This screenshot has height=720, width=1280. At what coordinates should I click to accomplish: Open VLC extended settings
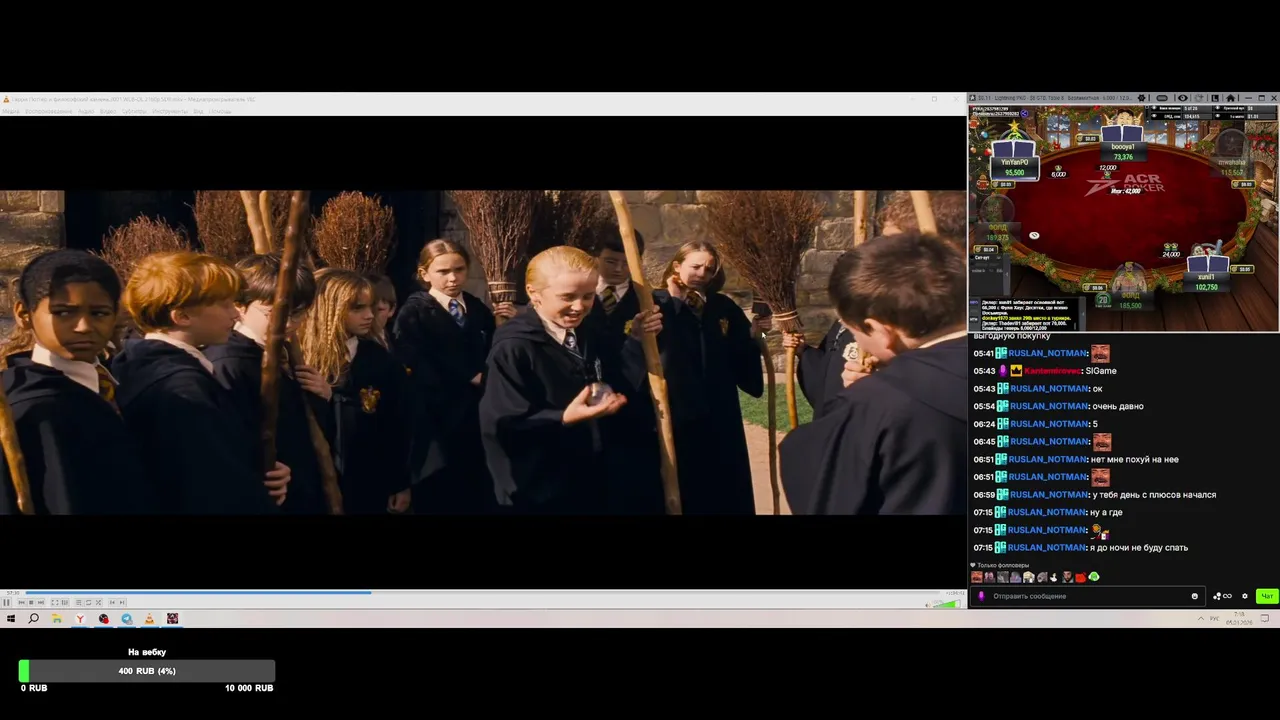65,602
